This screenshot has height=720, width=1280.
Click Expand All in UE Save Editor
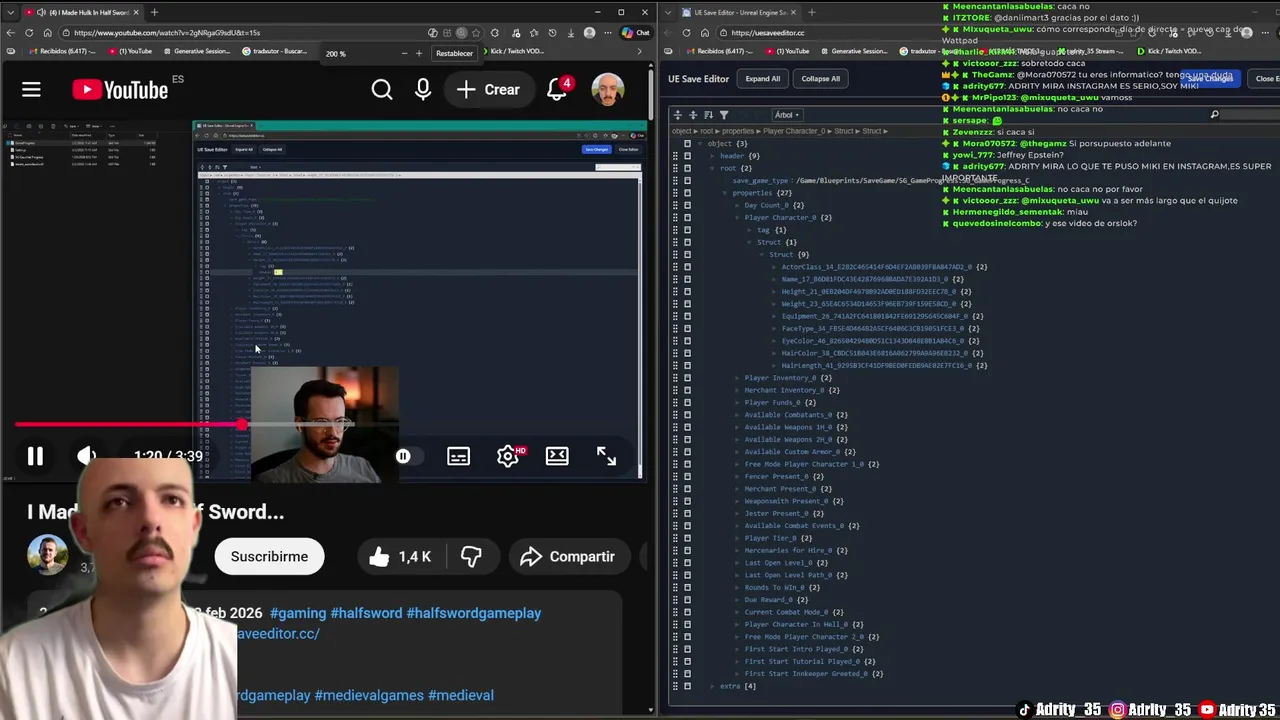coord(762,79)
